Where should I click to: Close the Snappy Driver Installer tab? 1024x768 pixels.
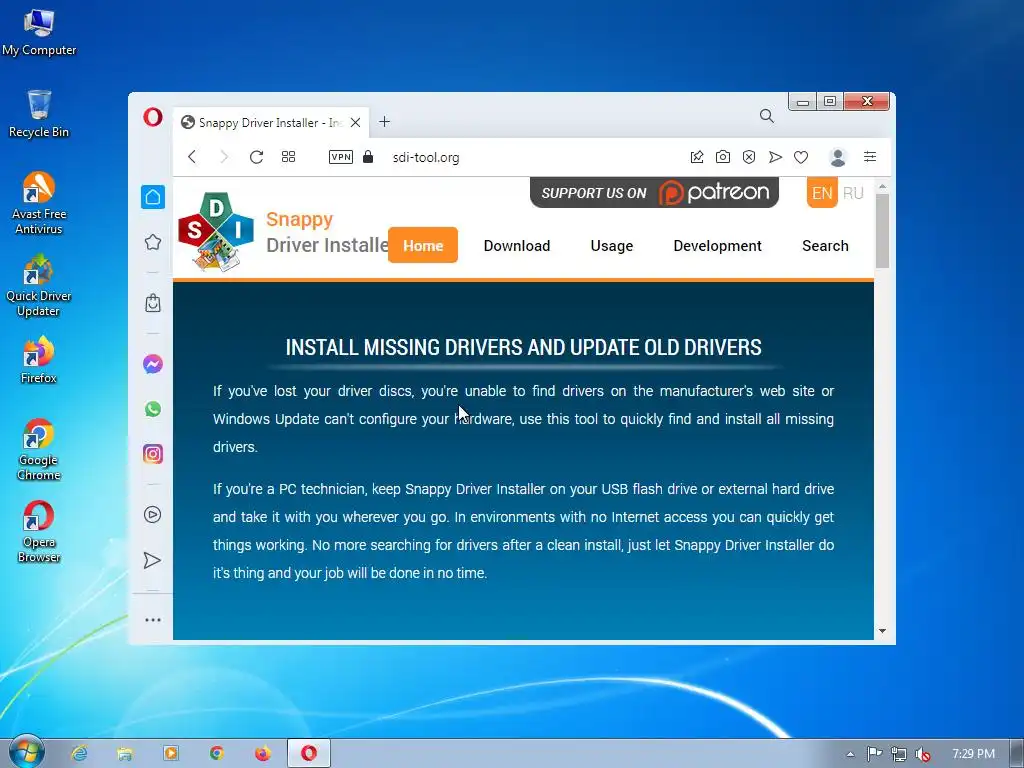(x=355, y=122)
